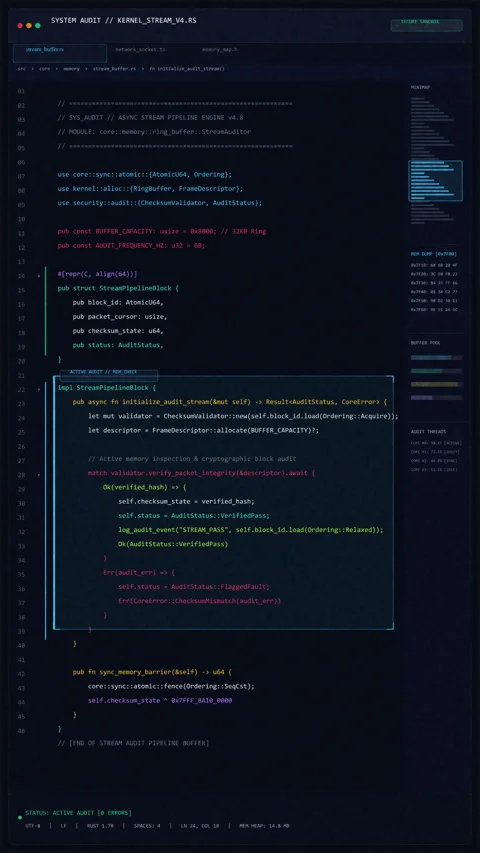Viewport: 480px width, 853px height.
Task: Click the BUFFER POOL panel header
Action: [426, 343]
